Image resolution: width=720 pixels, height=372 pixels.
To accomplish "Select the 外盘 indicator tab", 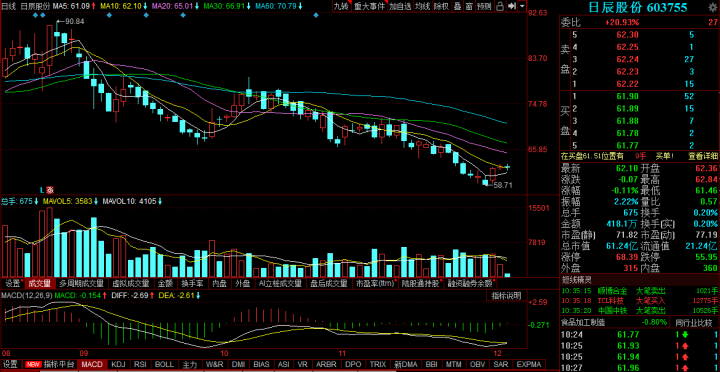I will 242,283.
